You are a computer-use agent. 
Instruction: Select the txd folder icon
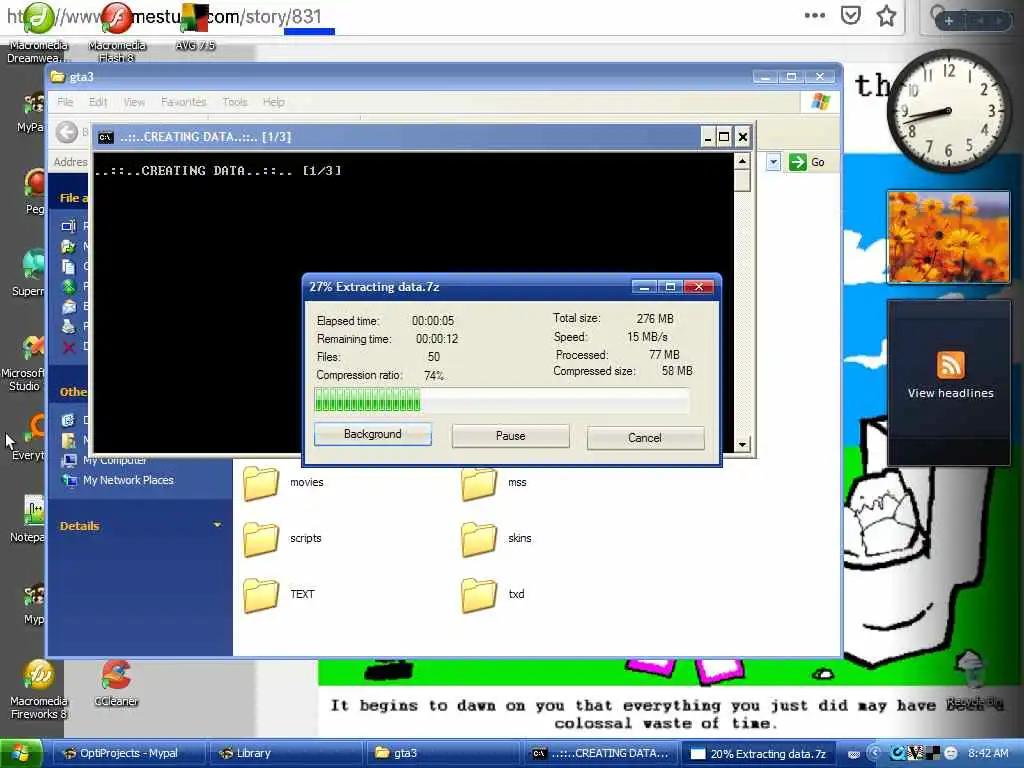pyautogui.click(x=479, y=595)
